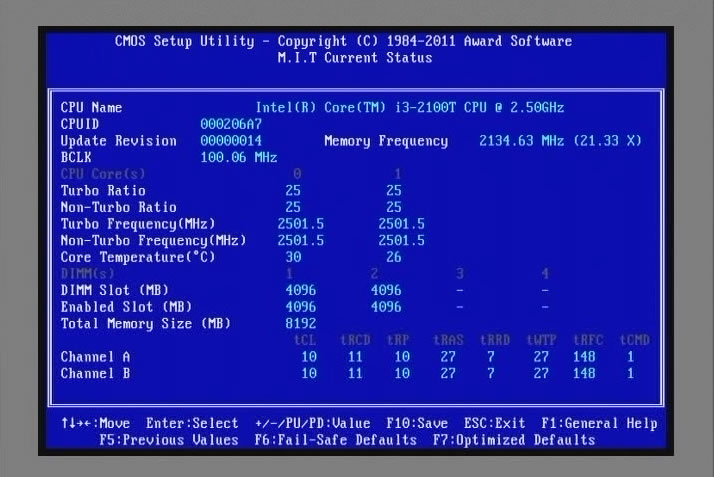Click the tRRD column header
The width and height of the screenshot is (714, 477).
495,340
